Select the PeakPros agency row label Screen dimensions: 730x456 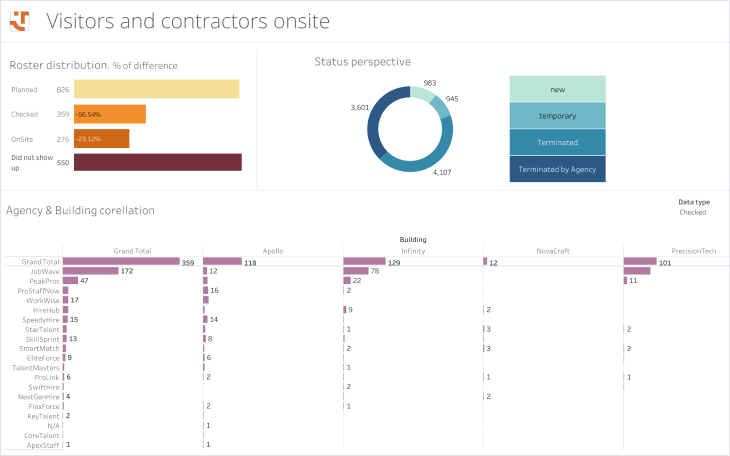[x=43, y=281]
